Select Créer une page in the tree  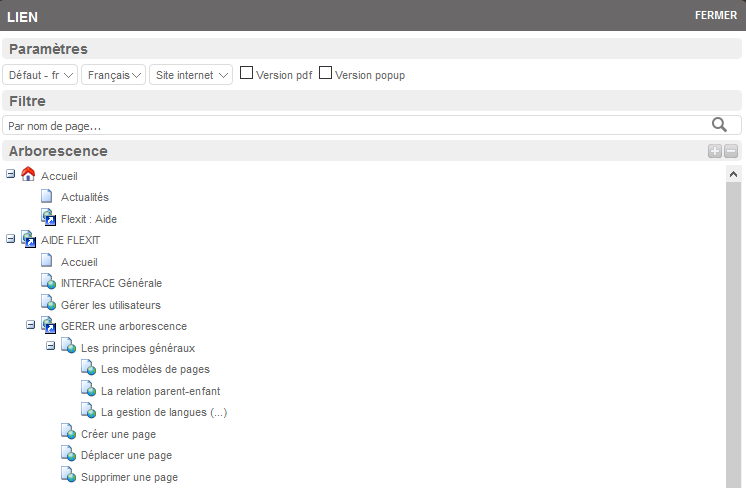coord(118,434)
